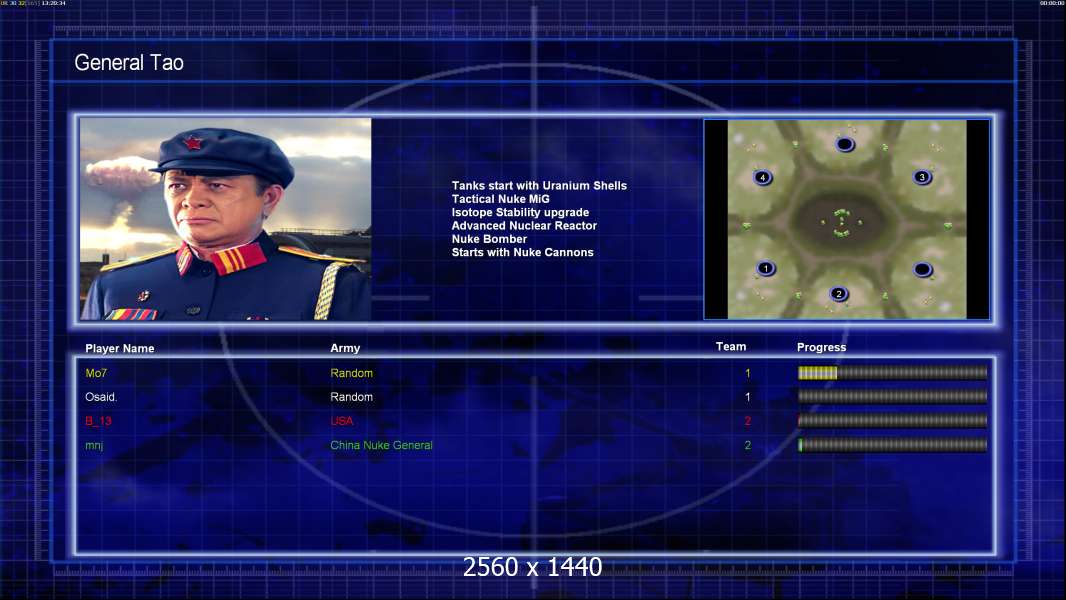
Task: Click start position 1 on the minimap
Action: coord(766,268)
